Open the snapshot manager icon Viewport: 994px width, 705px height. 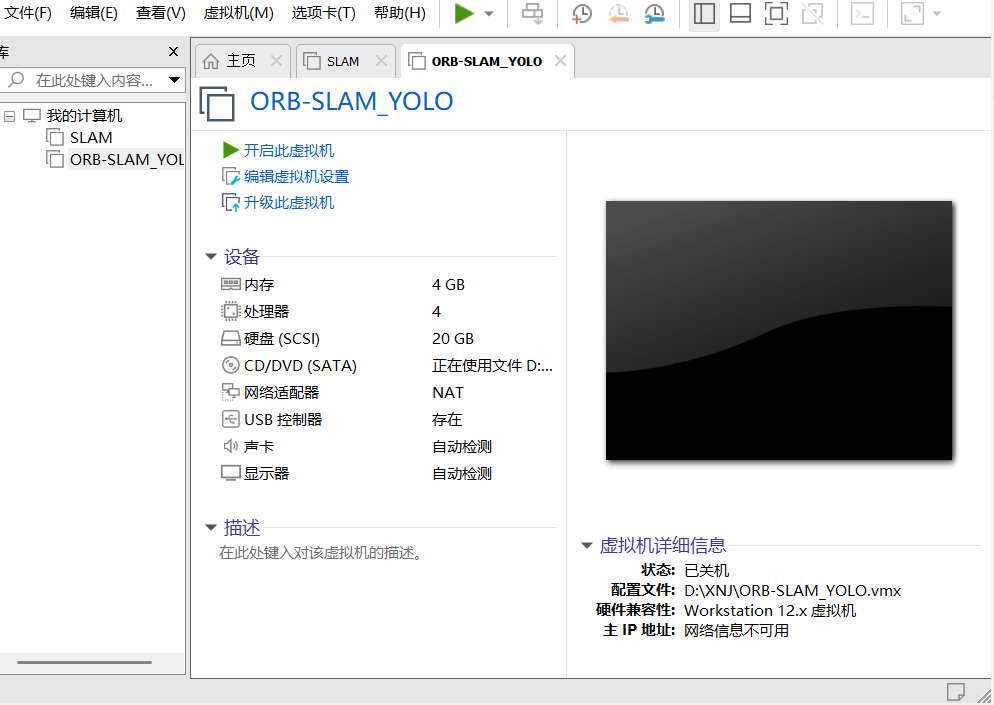tap(655, 14)
